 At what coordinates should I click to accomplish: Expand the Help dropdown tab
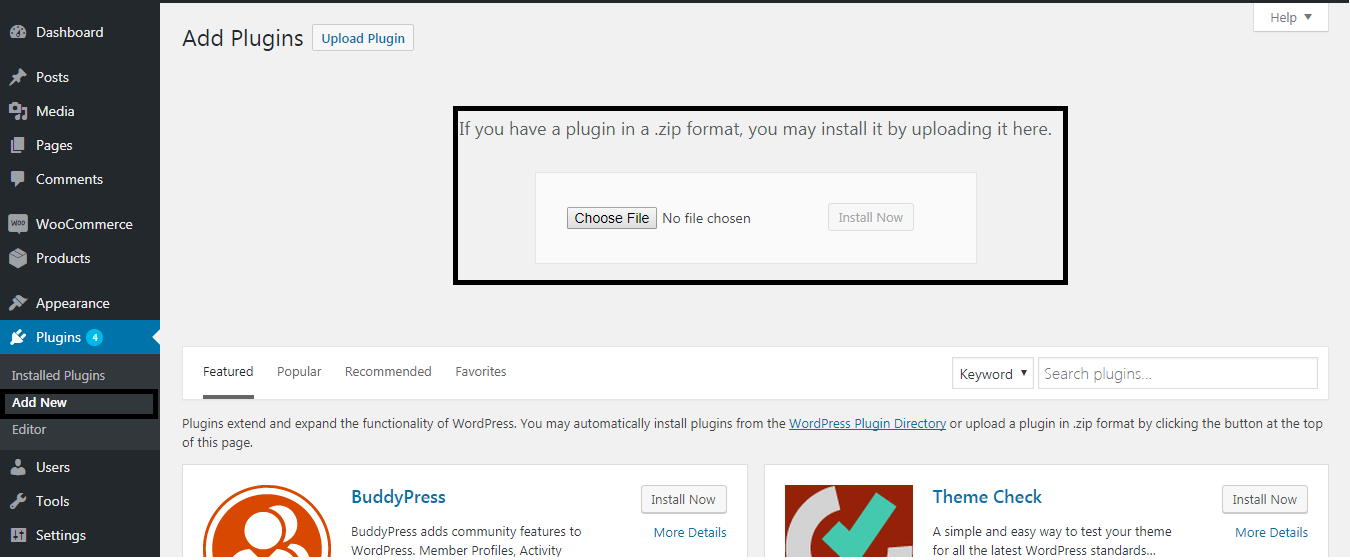(1291, 17)
